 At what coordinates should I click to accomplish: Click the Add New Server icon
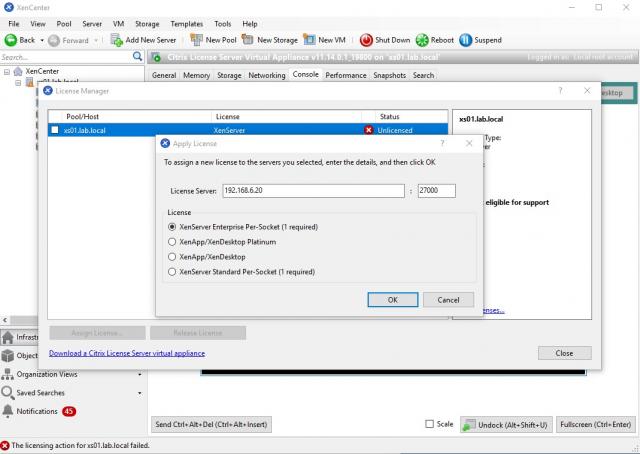tap(116, 40)
